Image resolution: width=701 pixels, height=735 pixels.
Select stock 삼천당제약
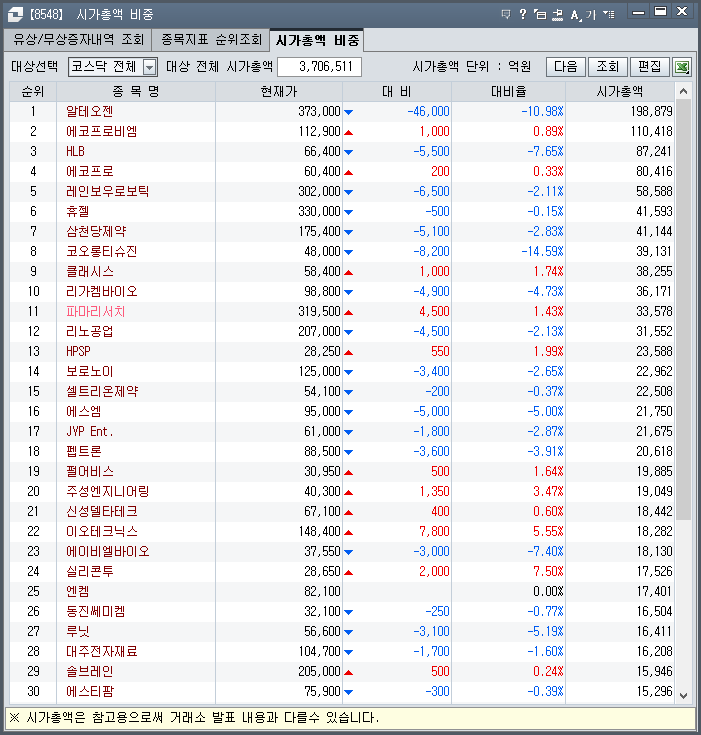tap(96, 232)
